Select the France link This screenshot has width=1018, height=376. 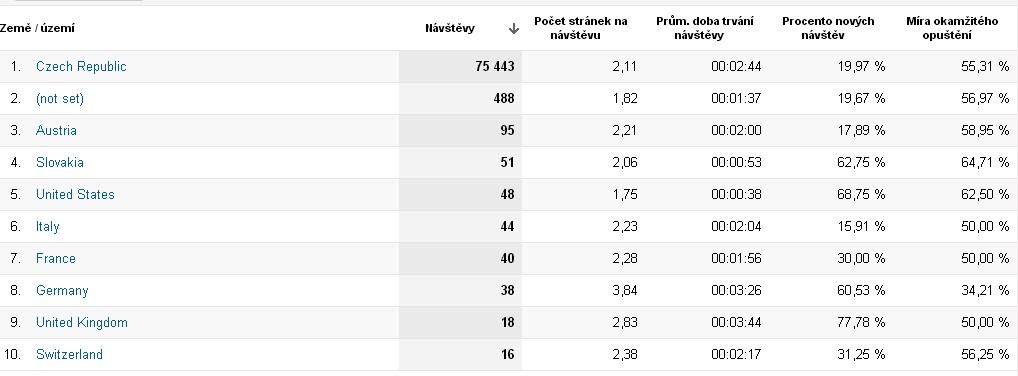pyautogui.click(x=56, y=258)
